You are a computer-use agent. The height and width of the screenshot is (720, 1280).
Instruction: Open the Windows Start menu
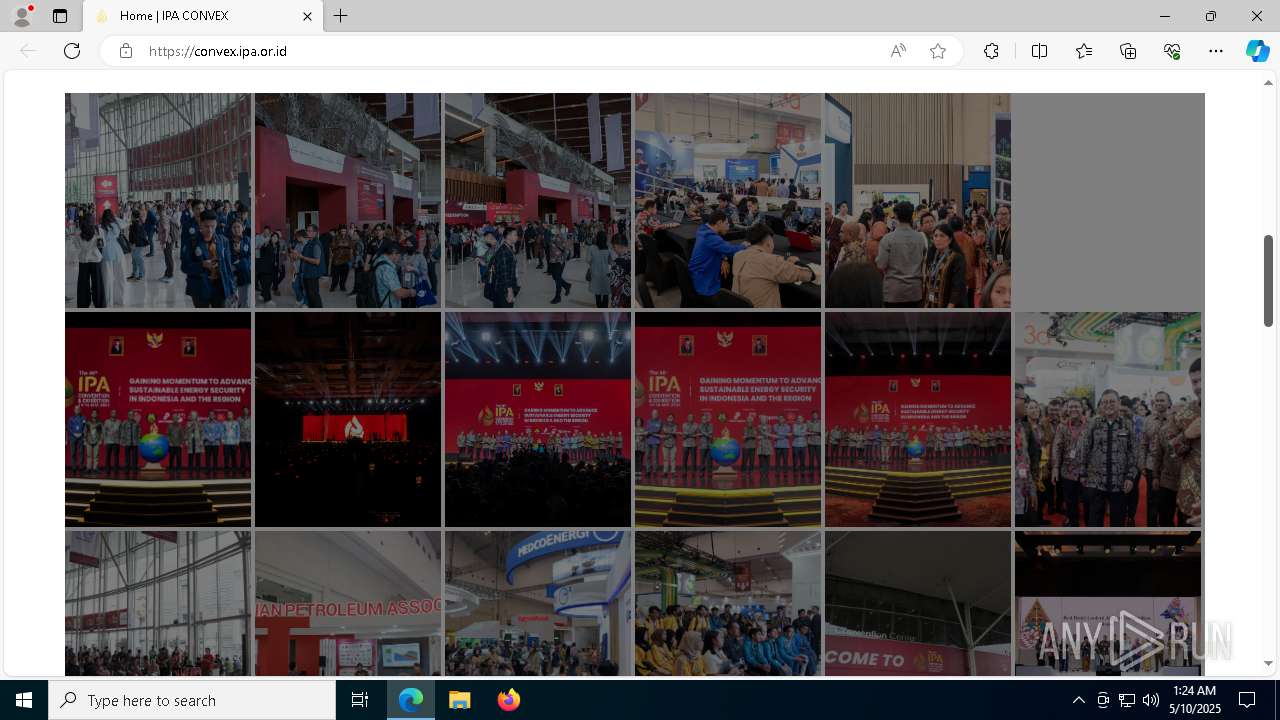coord(24,700)
